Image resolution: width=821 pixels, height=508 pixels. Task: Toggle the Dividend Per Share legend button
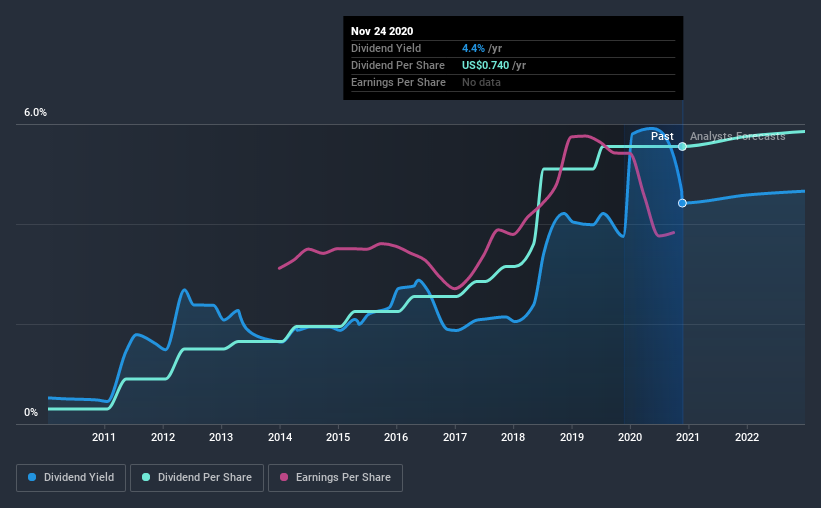tap(197, 478)
